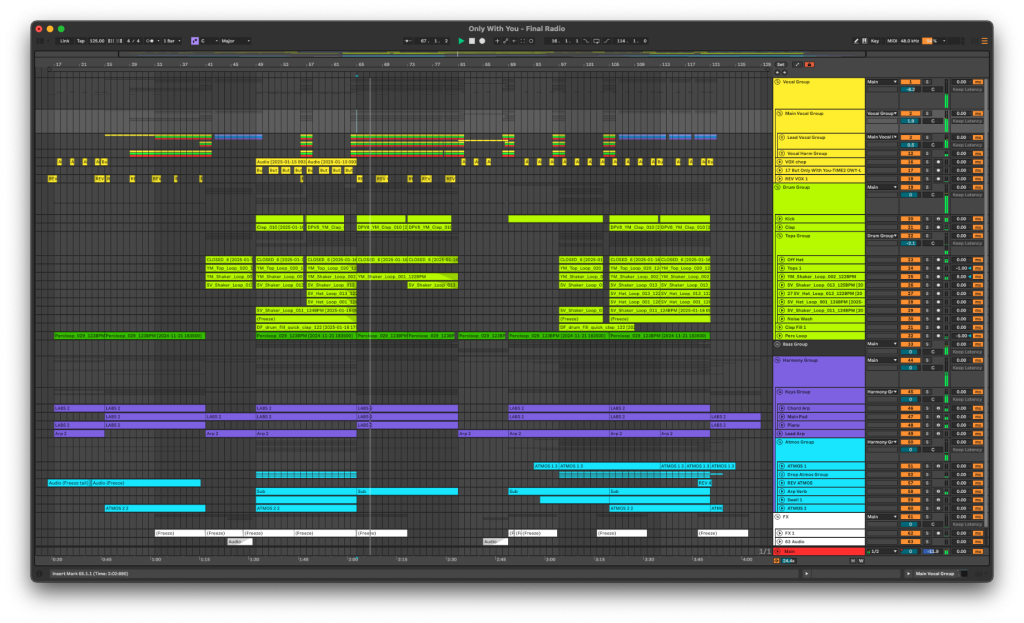Click the green Play button in transport
This screenshot has width=1024, height=623.
(461, 41)
